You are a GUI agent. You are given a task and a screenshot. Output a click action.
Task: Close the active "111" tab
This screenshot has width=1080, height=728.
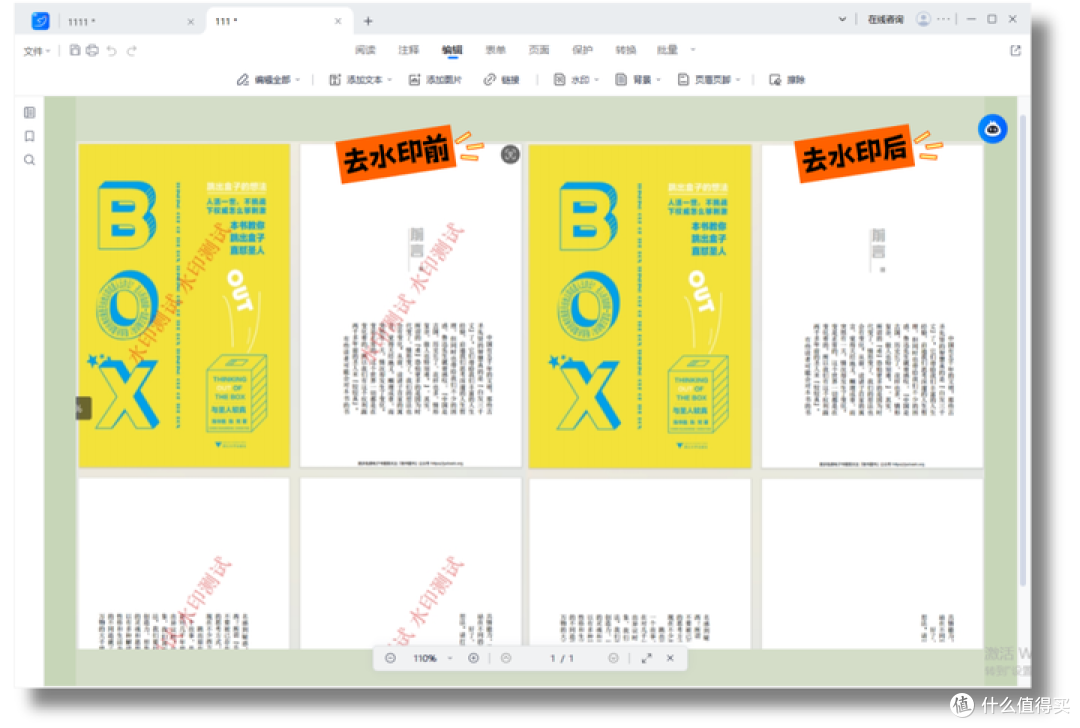tap(338, 21)
